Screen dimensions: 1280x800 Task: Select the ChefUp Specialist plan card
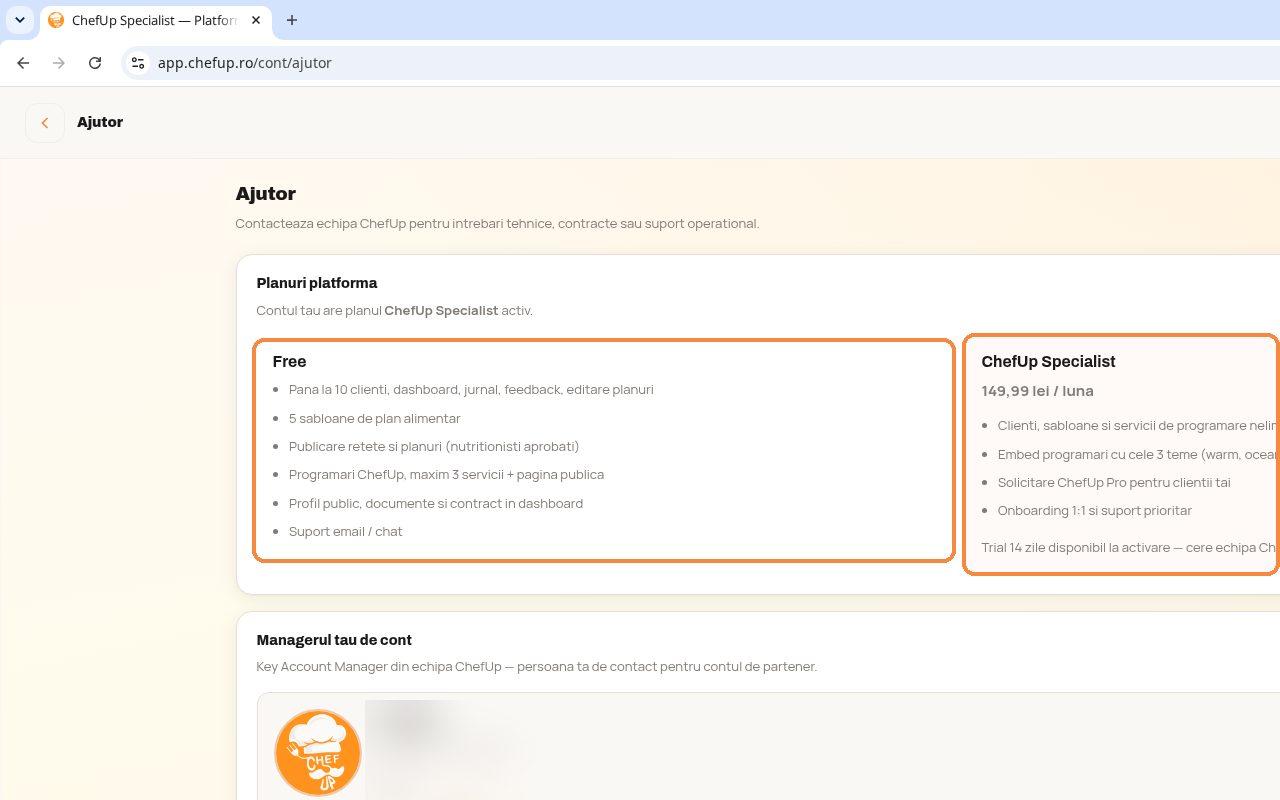coord(1121,454)
